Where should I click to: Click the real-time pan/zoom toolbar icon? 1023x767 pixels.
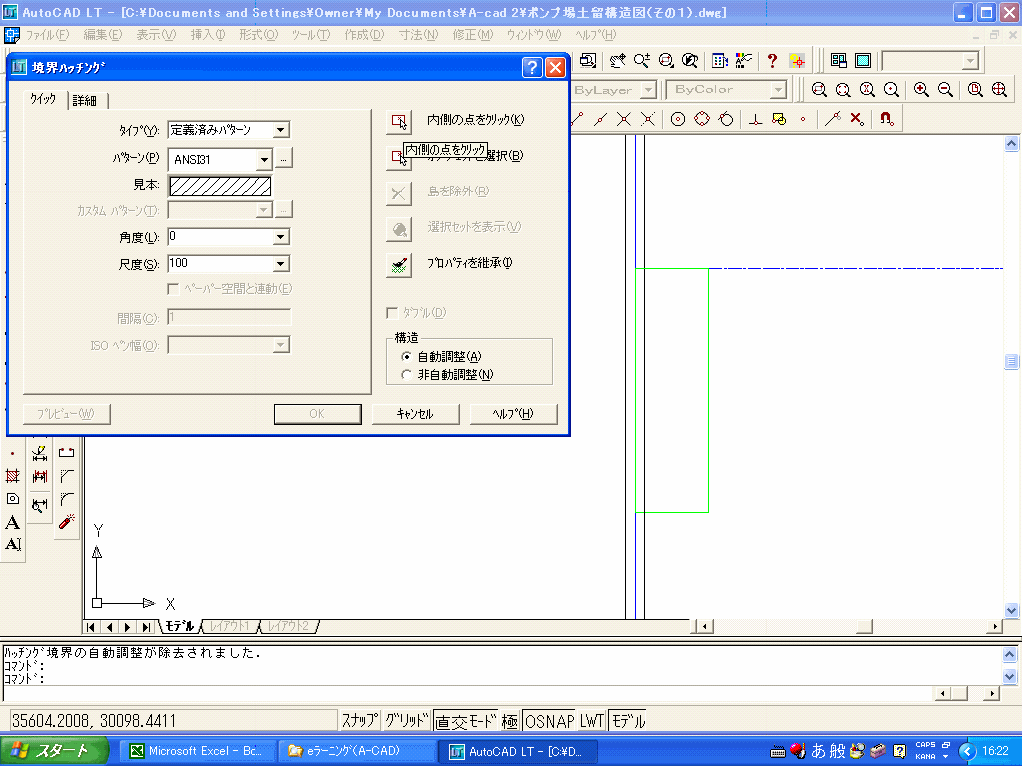point(617,61)
